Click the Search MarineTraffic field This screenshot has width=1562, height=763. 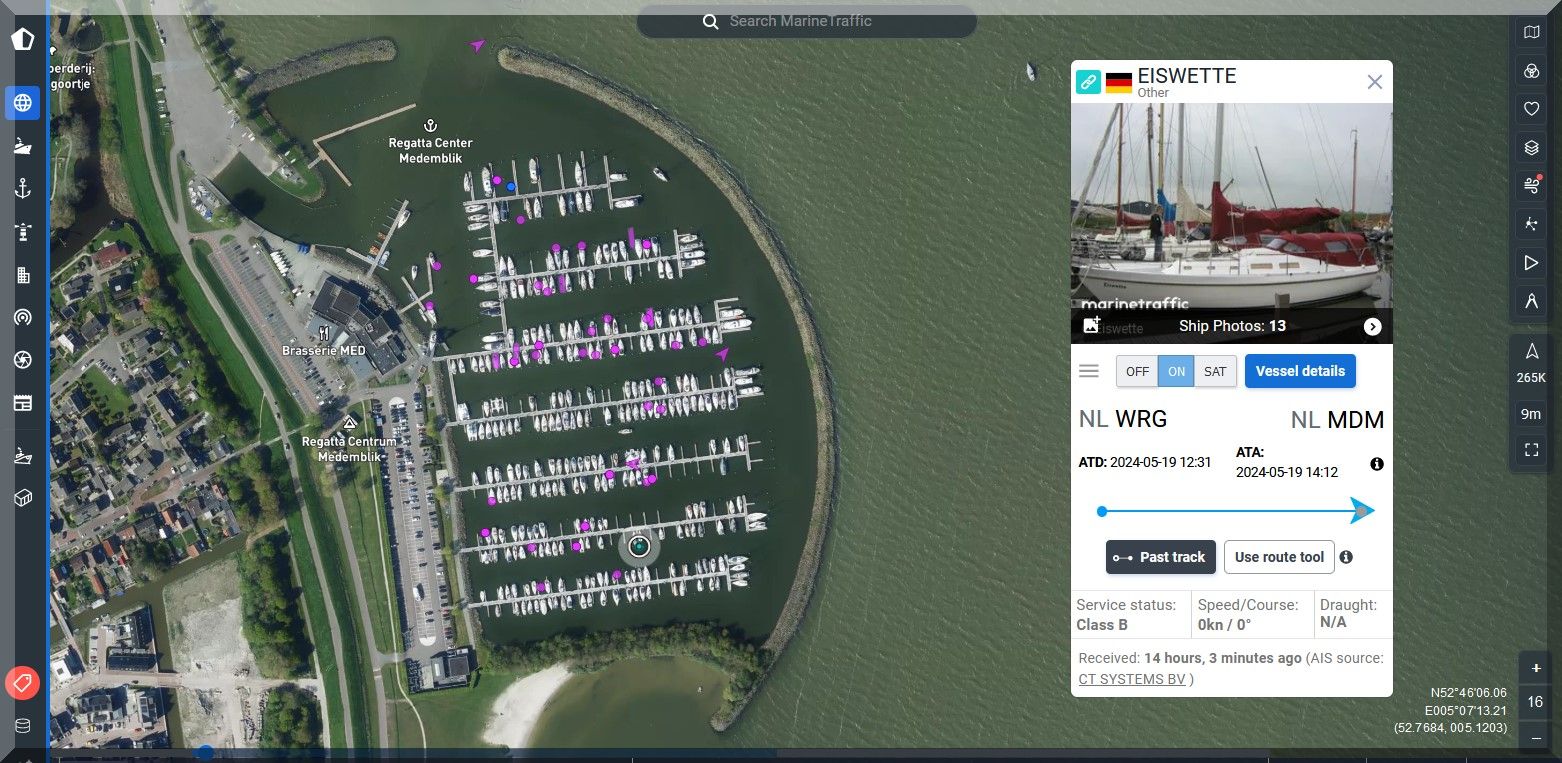[807, 21]
